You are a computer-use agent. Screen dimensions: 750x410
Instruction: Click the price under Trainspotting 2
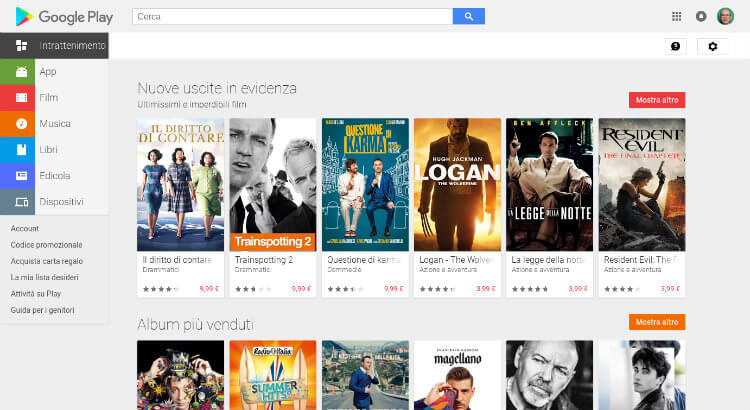point(301,289)
